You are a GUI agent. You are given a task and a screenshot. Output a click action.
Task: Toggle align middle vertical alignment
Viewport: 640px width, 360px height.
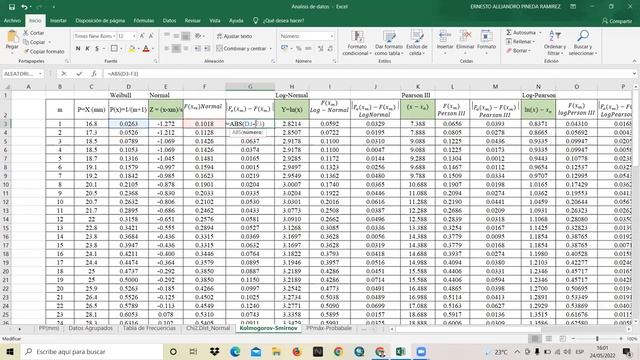176,36
